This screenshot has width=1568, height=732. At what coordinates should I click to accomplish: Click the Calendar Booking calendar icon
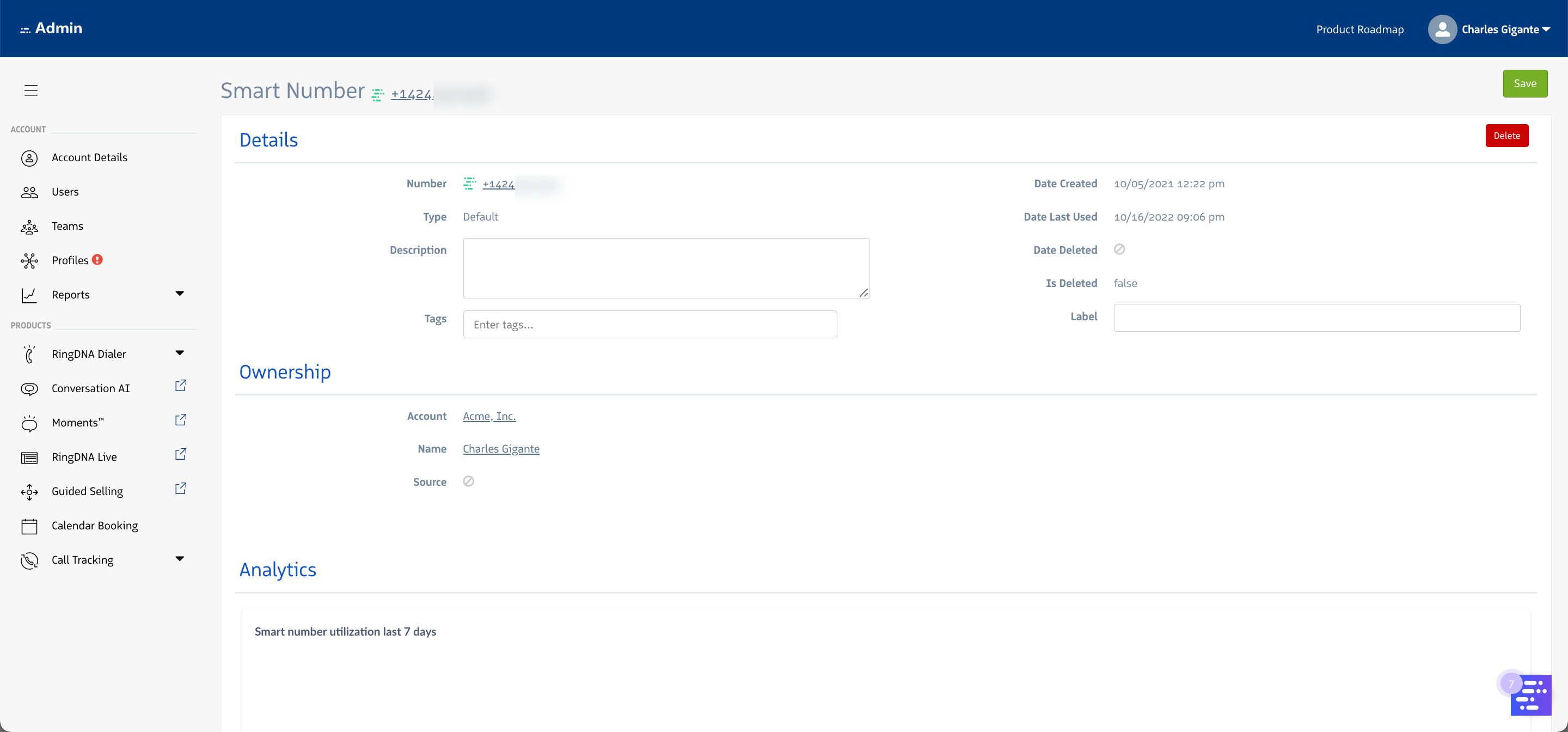29,526
